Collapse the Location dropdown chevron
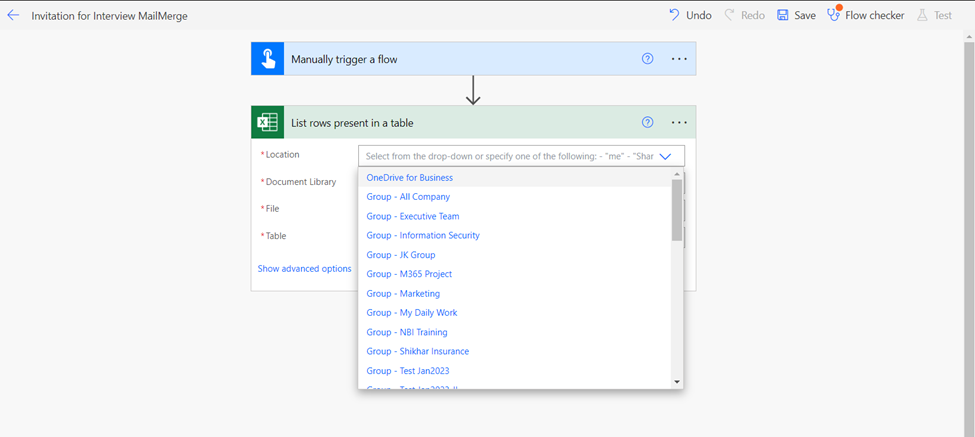Viewport: 975px width, 437px height. pyautogui.click(x=665, y=156)
